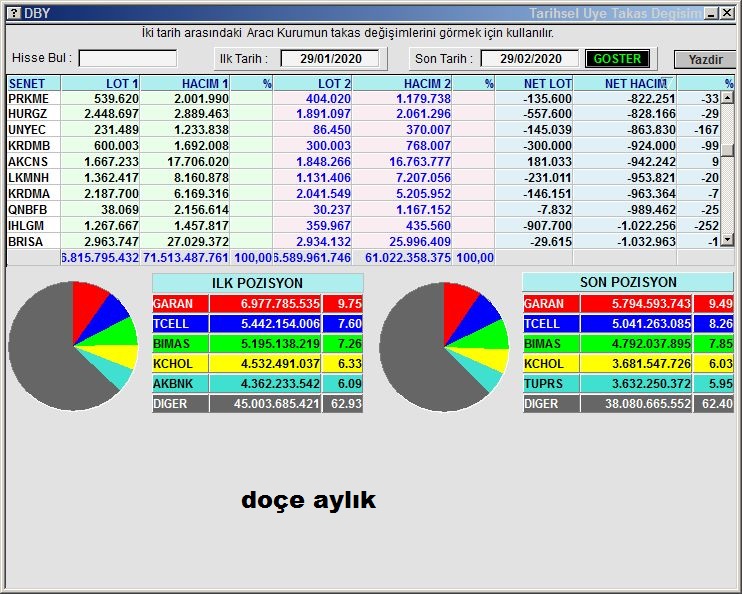
Task: Select the Son Tarih date field
Action: (529, 59)
